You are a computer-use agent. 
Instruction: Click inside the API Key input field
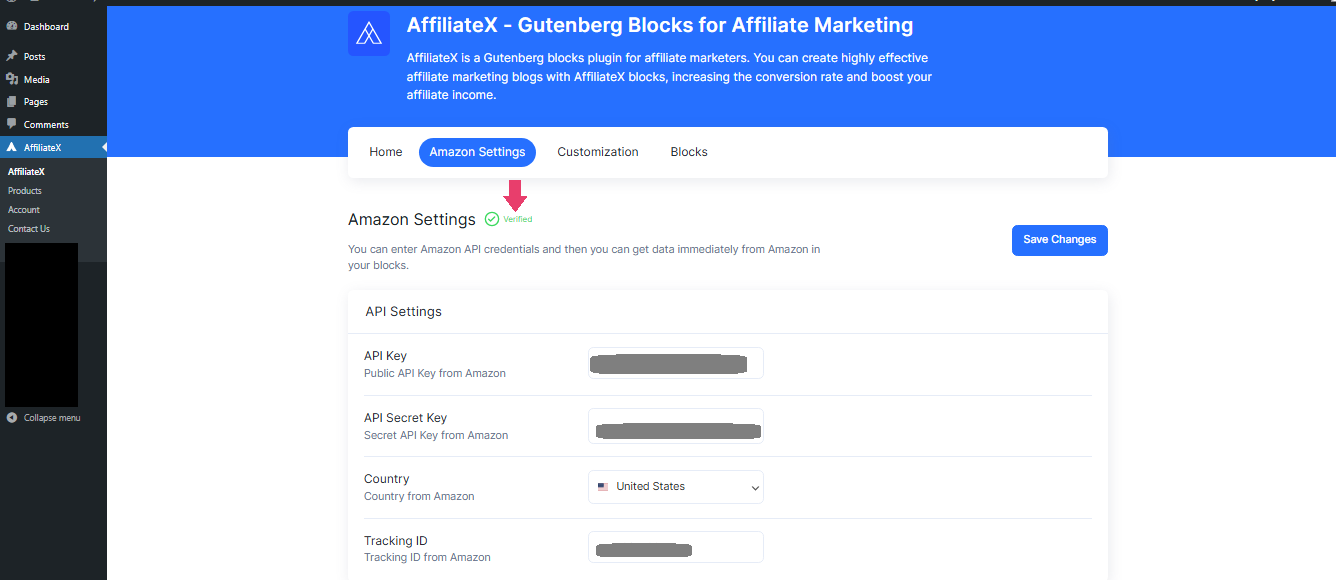(675, 362)
